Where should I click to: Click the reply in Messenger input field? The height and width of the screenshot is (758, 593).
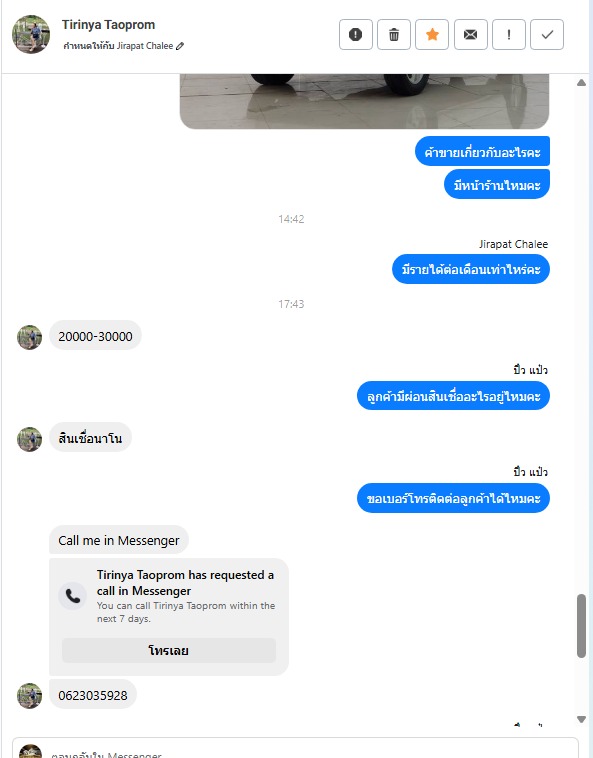point(295,748)
